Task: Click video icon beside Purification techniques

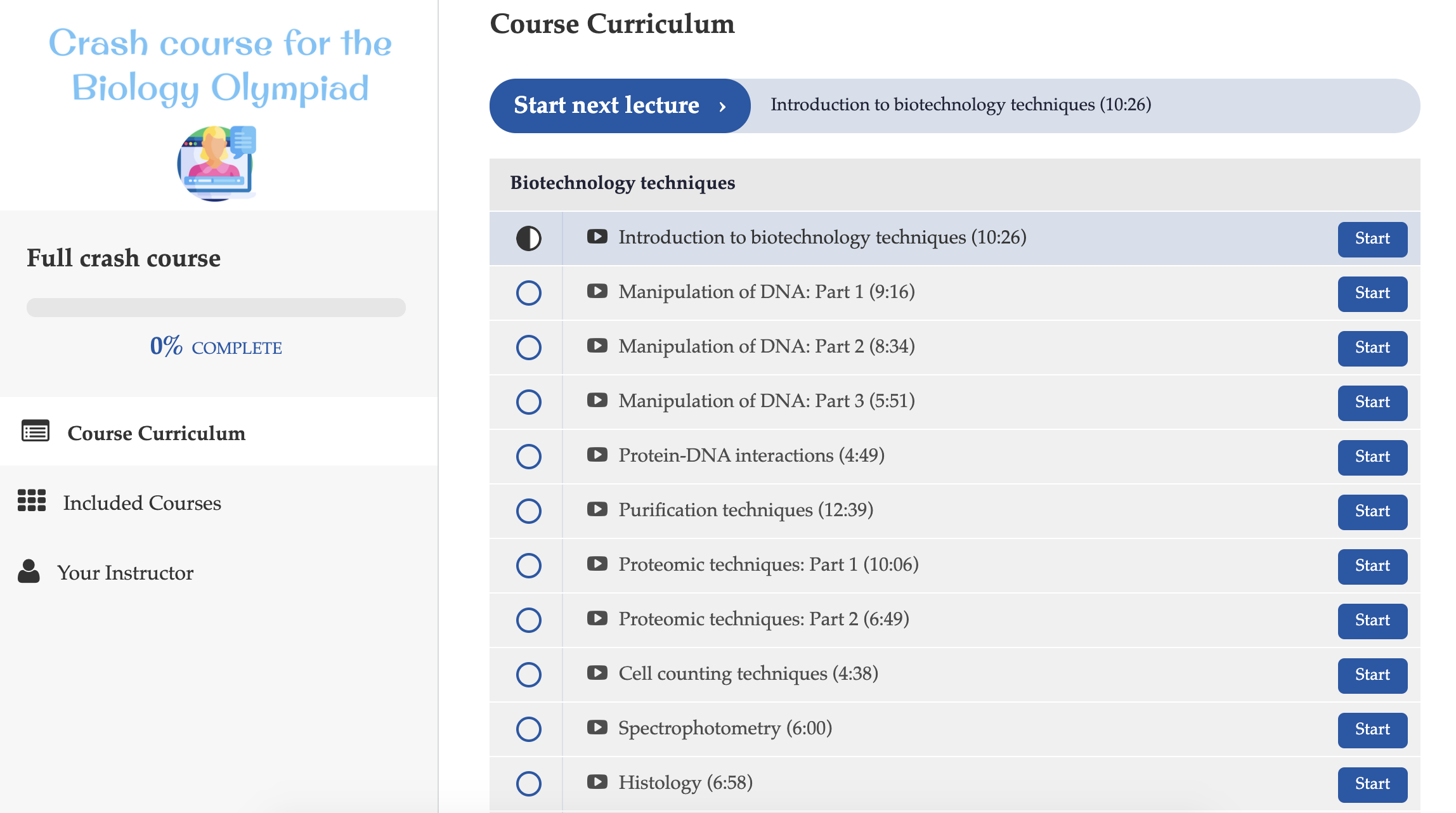Action: point(597,509)
